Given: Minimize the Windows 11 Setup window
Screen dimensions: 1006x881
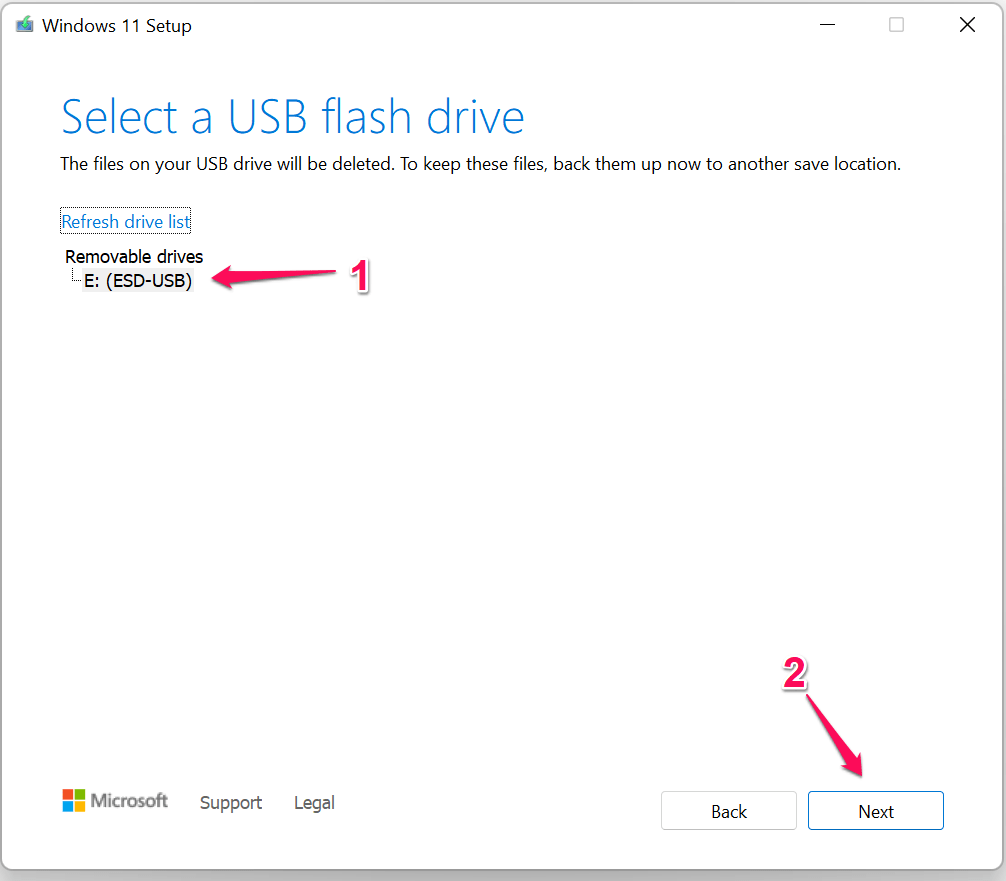Looking at the screenshot, I should point(825,26).
